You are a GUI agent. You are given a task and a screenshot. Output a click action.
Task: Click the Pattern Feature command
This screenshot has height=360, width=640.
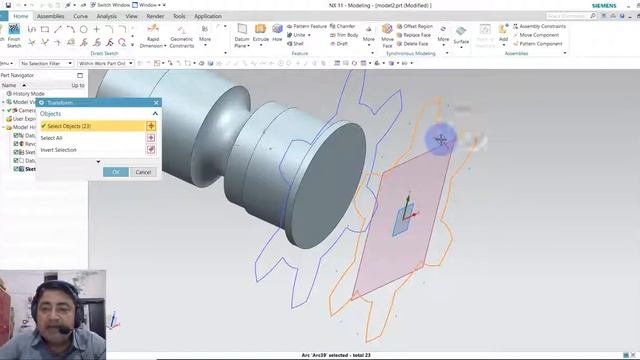pyautogui.click(x=307, y=26)
